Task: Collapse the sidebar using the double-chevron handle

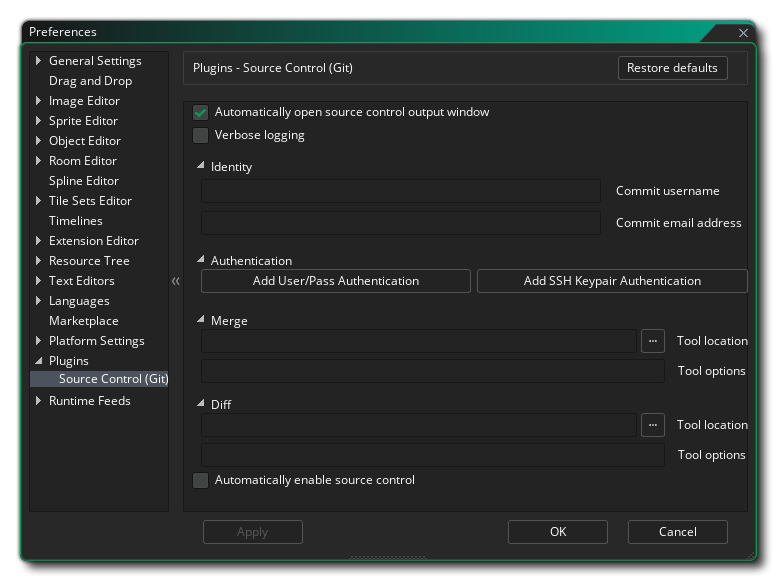Action: click(176, 281)
